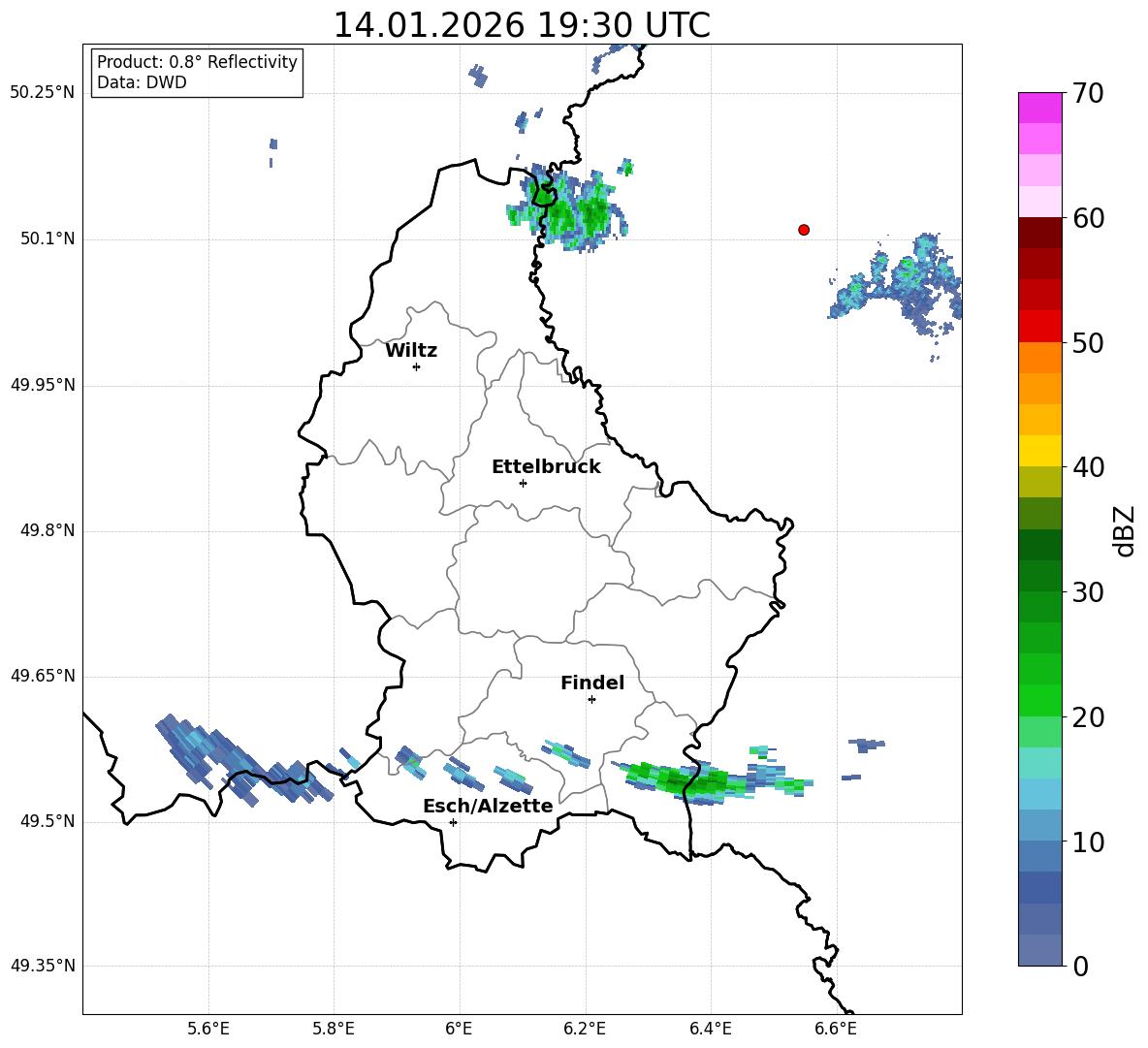Click the blue radar echo cluster east of red dot
Screen dimensions: 1148x1048
[x=902, y=289]
